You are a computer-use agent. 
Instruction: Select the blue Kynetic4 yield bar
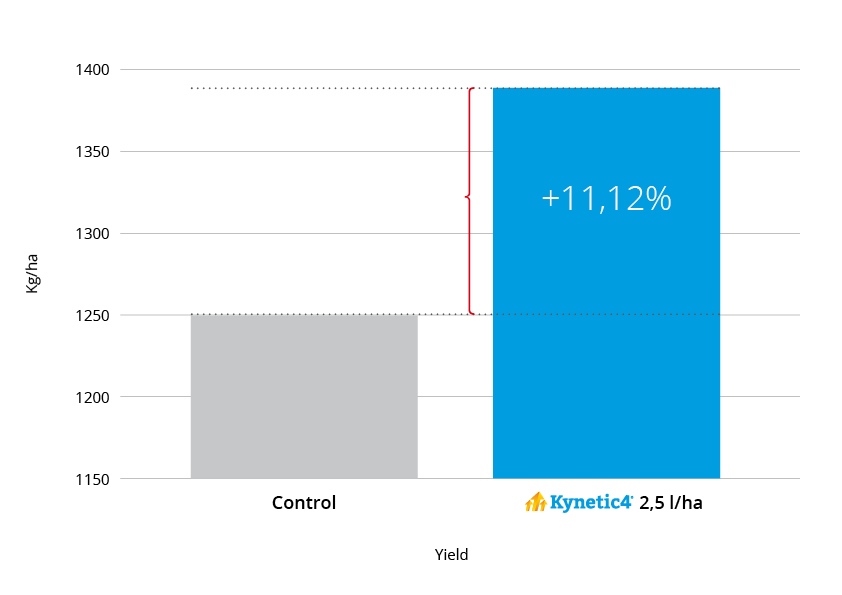click(606, 283)
